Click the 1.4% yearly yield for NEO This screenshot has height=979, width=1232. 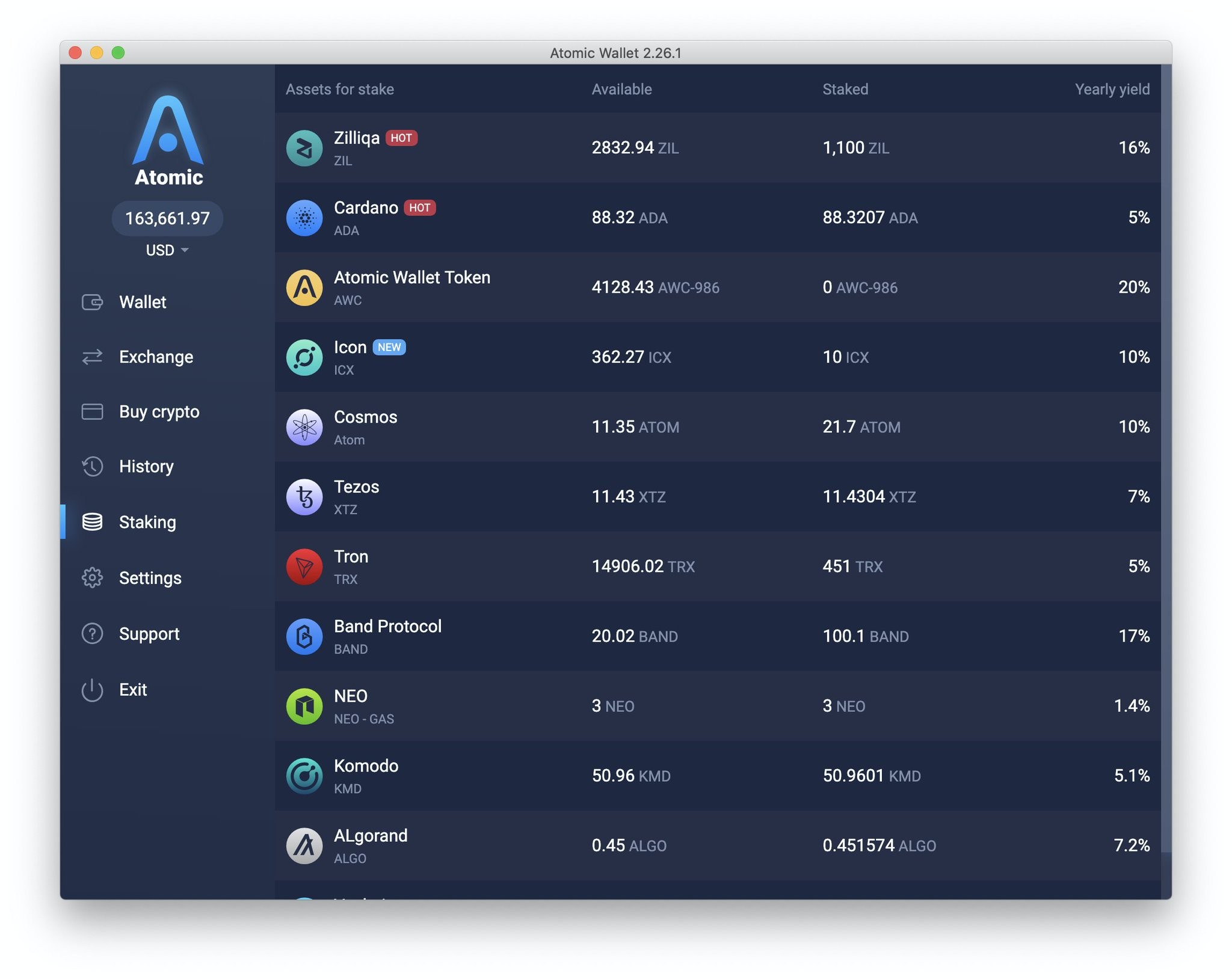pyautogui.click(x=1132, y=706)
